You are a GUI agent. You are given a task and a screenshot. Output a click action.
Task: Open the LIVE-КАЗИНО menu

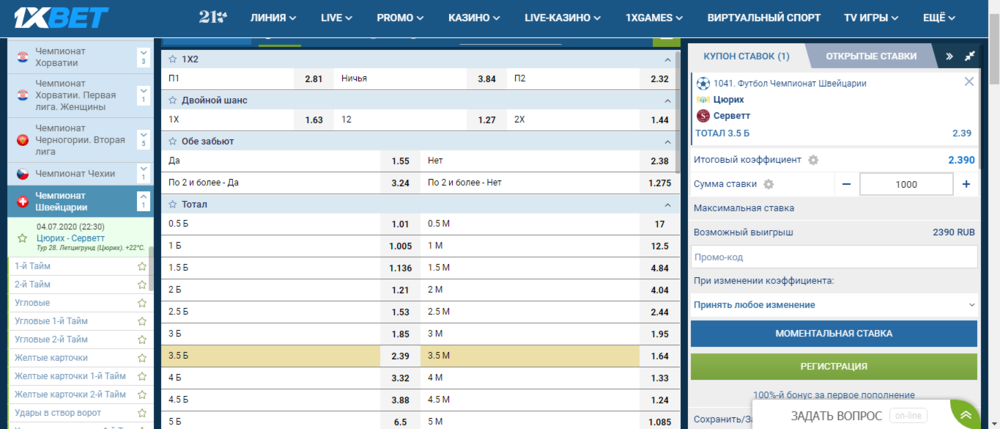(x=563, y=18)
